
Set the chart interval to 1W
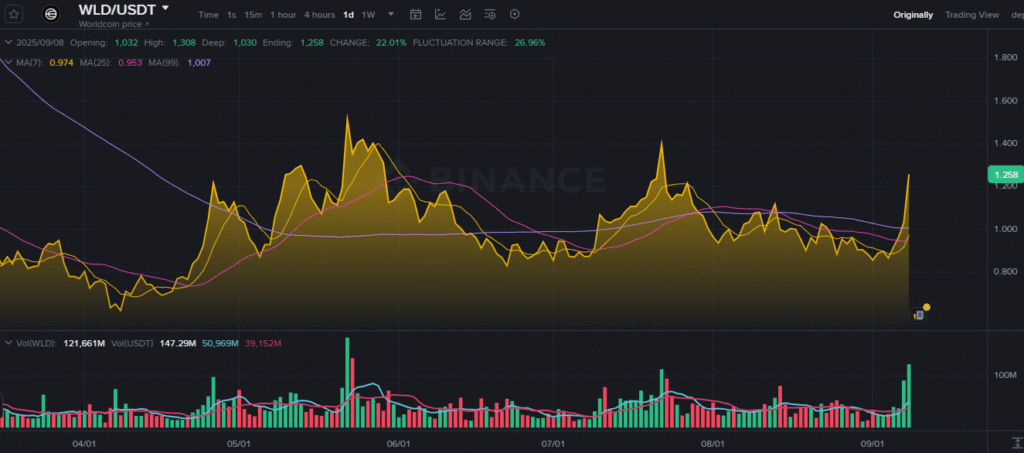(x=369, y=15)
